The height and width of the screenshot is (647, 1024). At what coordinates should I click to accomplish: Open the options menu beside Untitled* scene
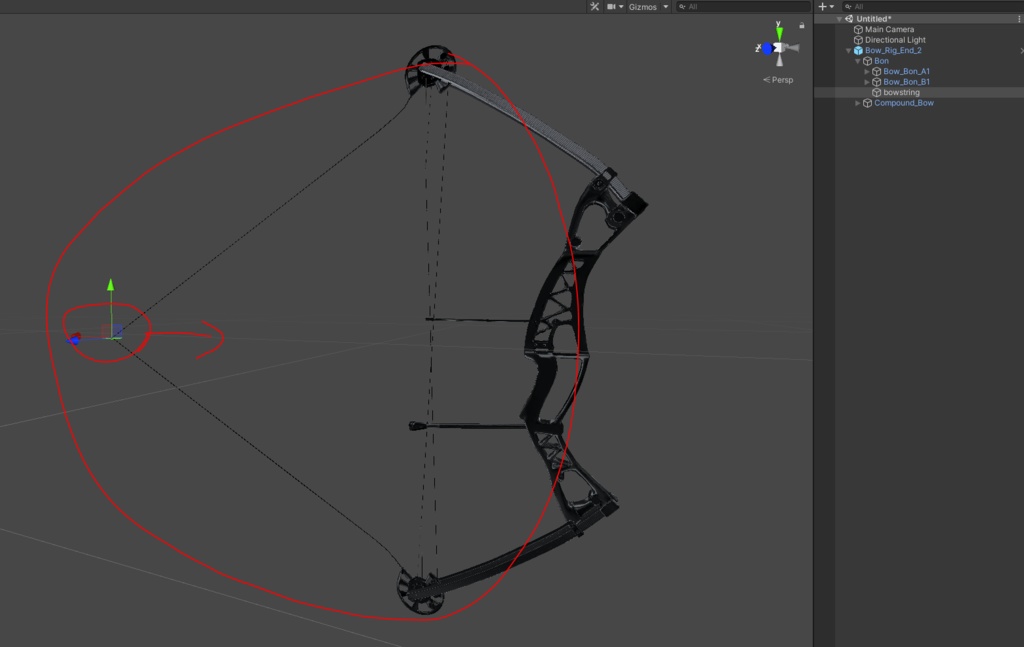(x=1018, y=18)
